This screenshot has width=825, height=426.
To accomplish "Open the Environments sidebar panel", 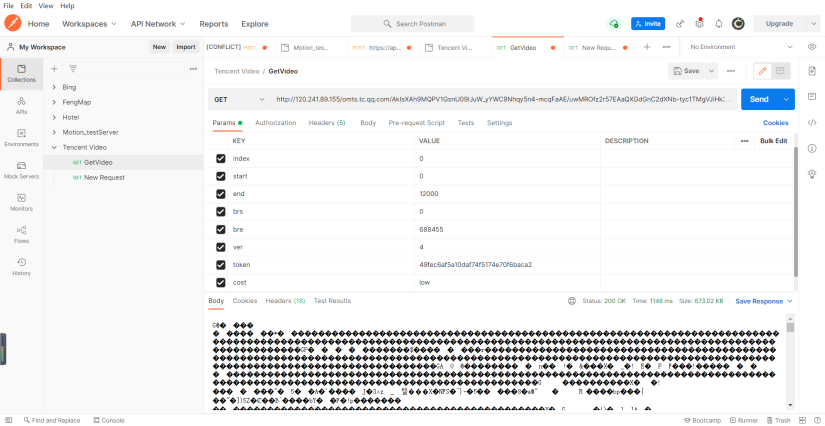I will (22, 138).
